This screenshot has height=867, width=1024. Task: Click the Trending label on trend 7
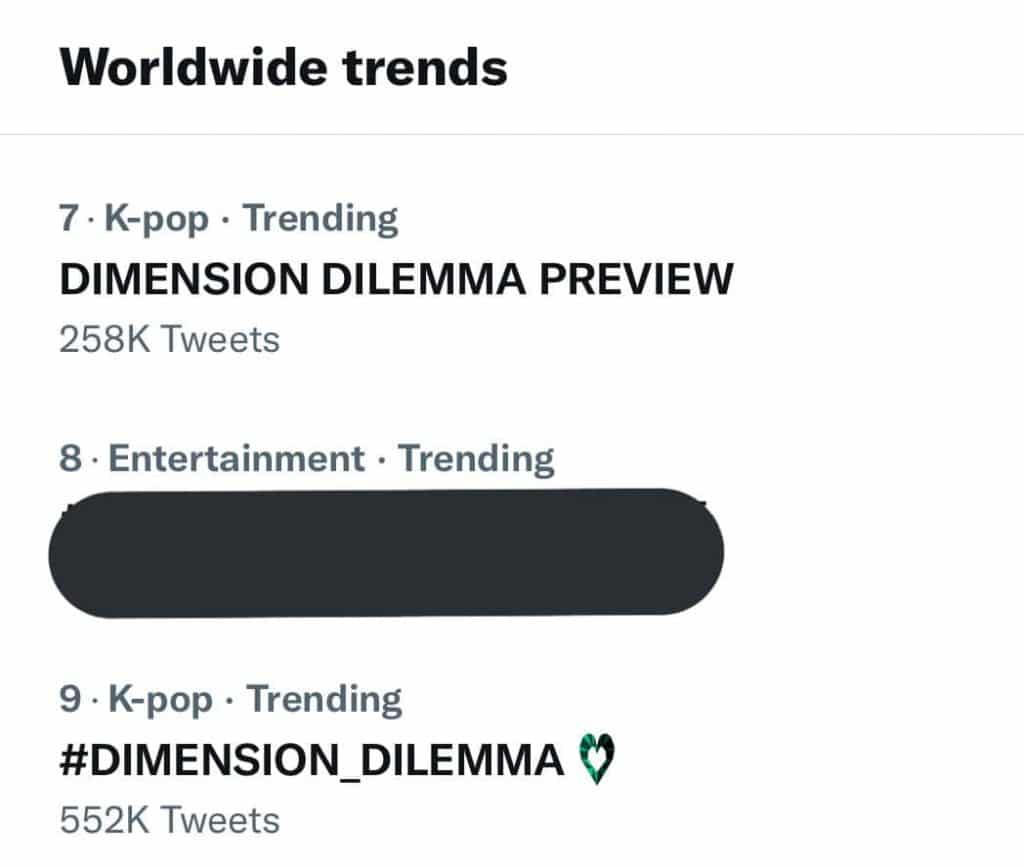(x=321, y=218)
